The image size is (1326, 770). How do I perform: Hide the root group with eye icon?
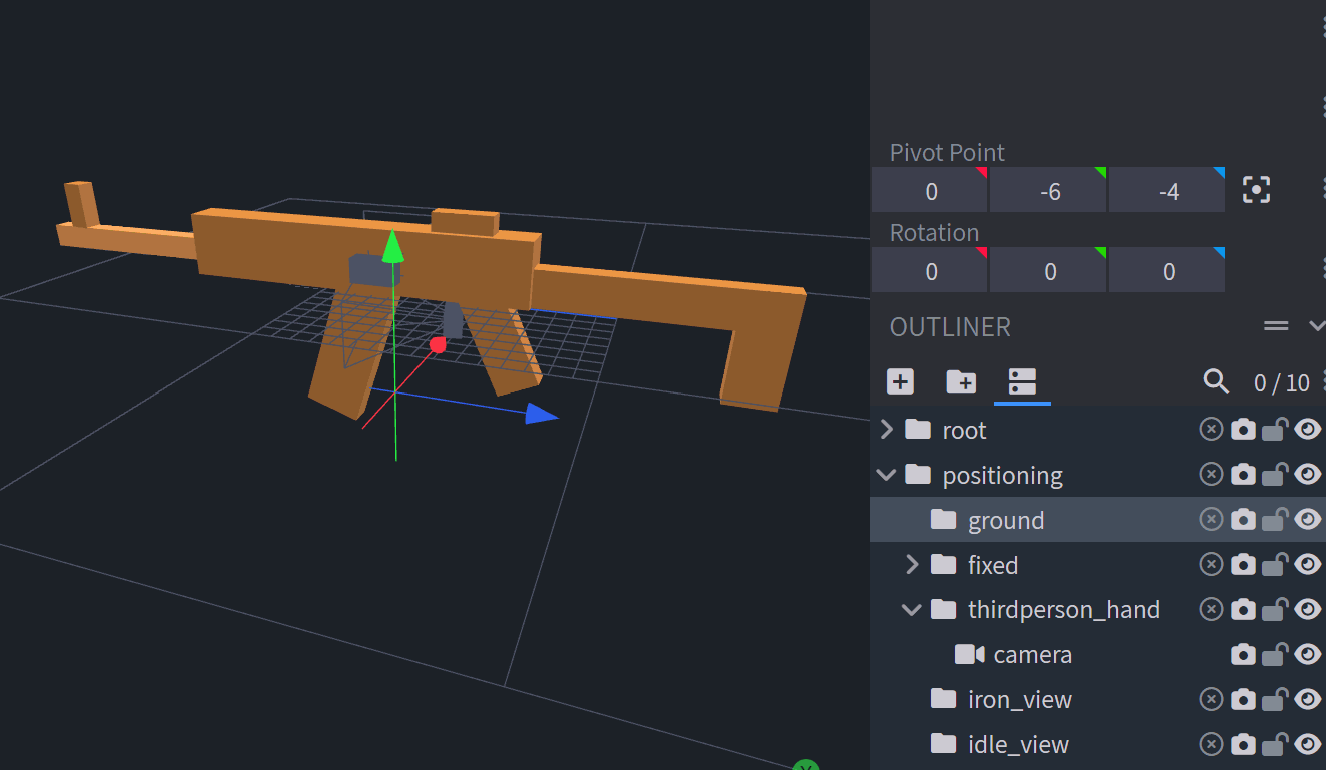pyautogui.click(x=1308, y=430)
